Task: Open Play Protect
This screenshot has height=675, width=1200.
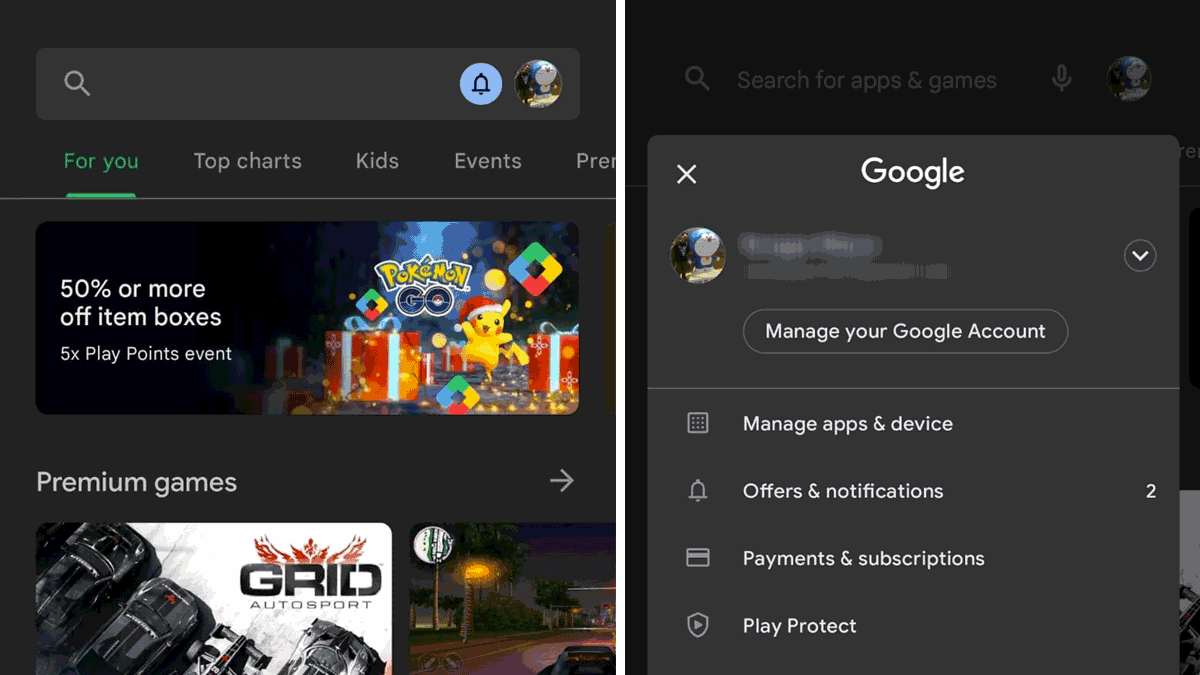Action: tap(913, 626)
